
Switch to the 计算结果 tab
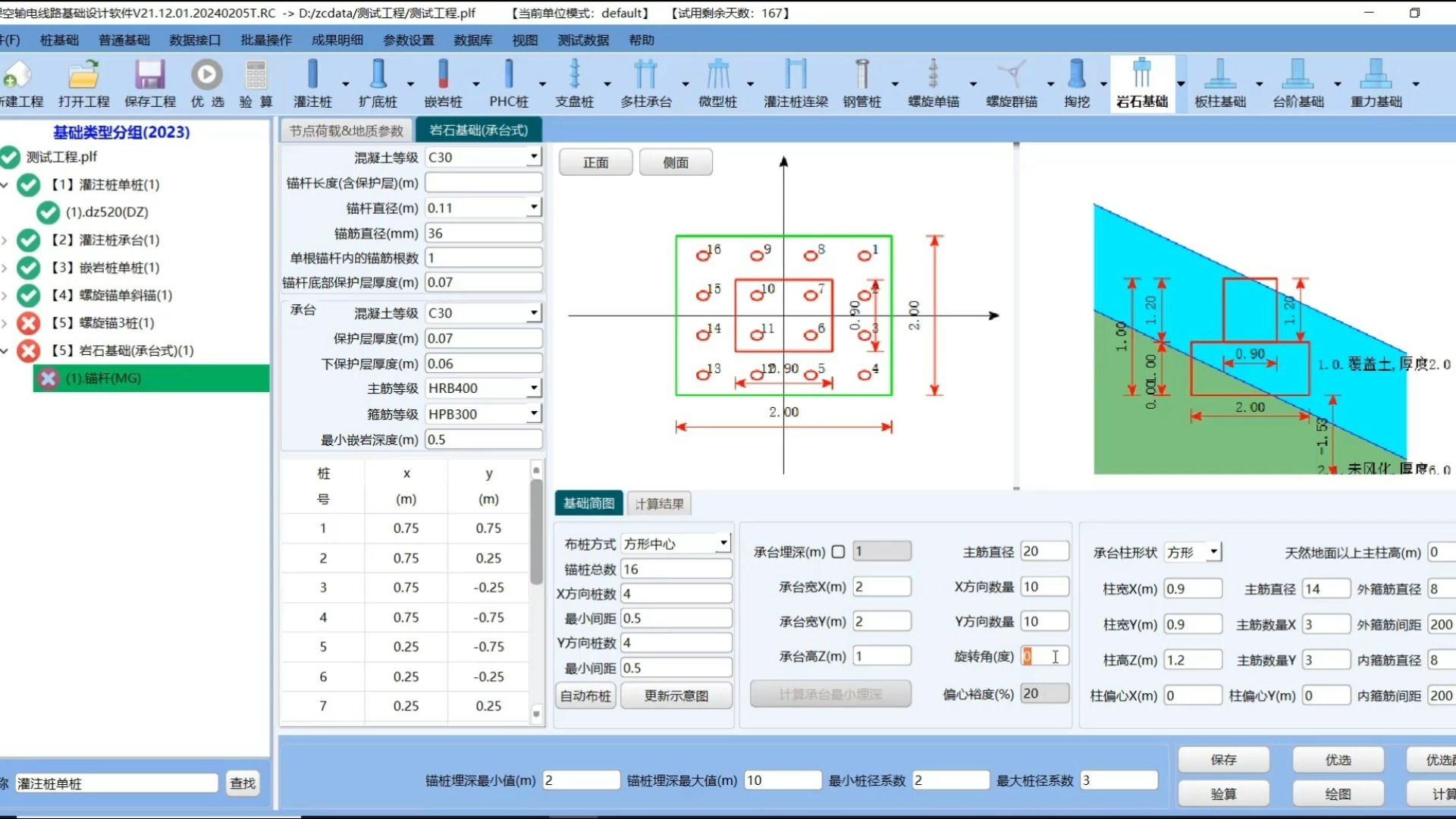pos(659,503)
